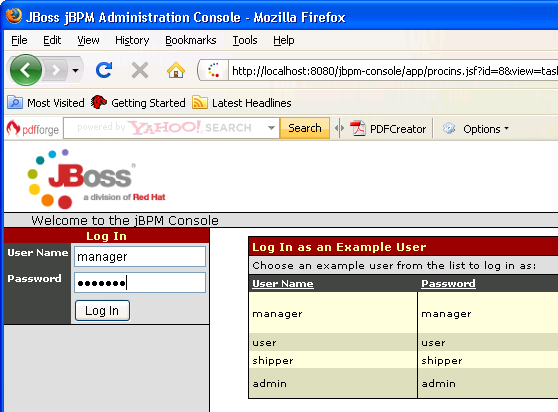Screen dimensions: 558x412
Task: Open the File menu
Action: (x=19, y=40)
